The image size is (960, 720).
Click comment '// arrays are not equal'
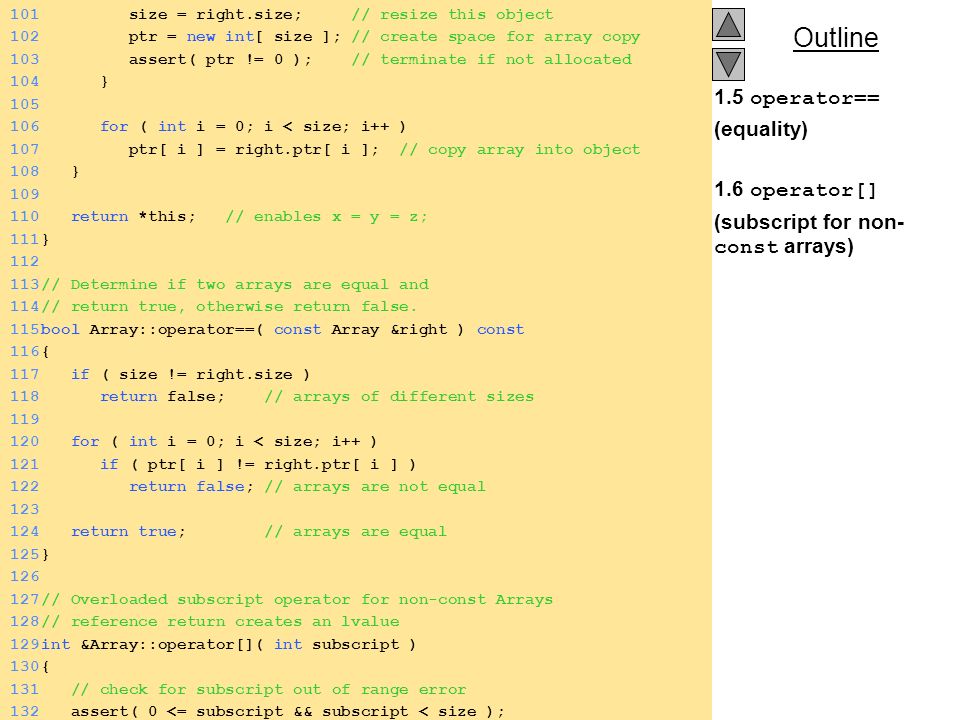375,487
